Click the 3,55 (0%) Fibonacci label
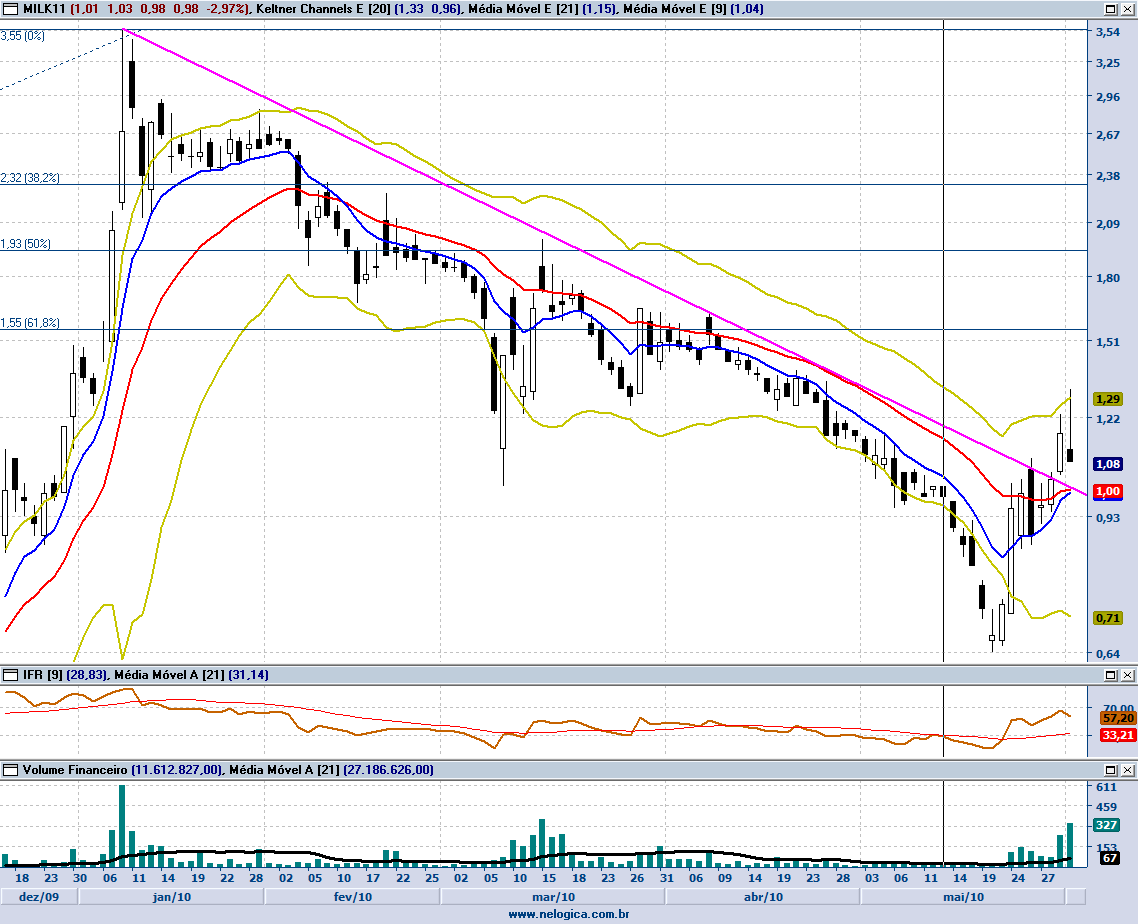 click(22, 36)
